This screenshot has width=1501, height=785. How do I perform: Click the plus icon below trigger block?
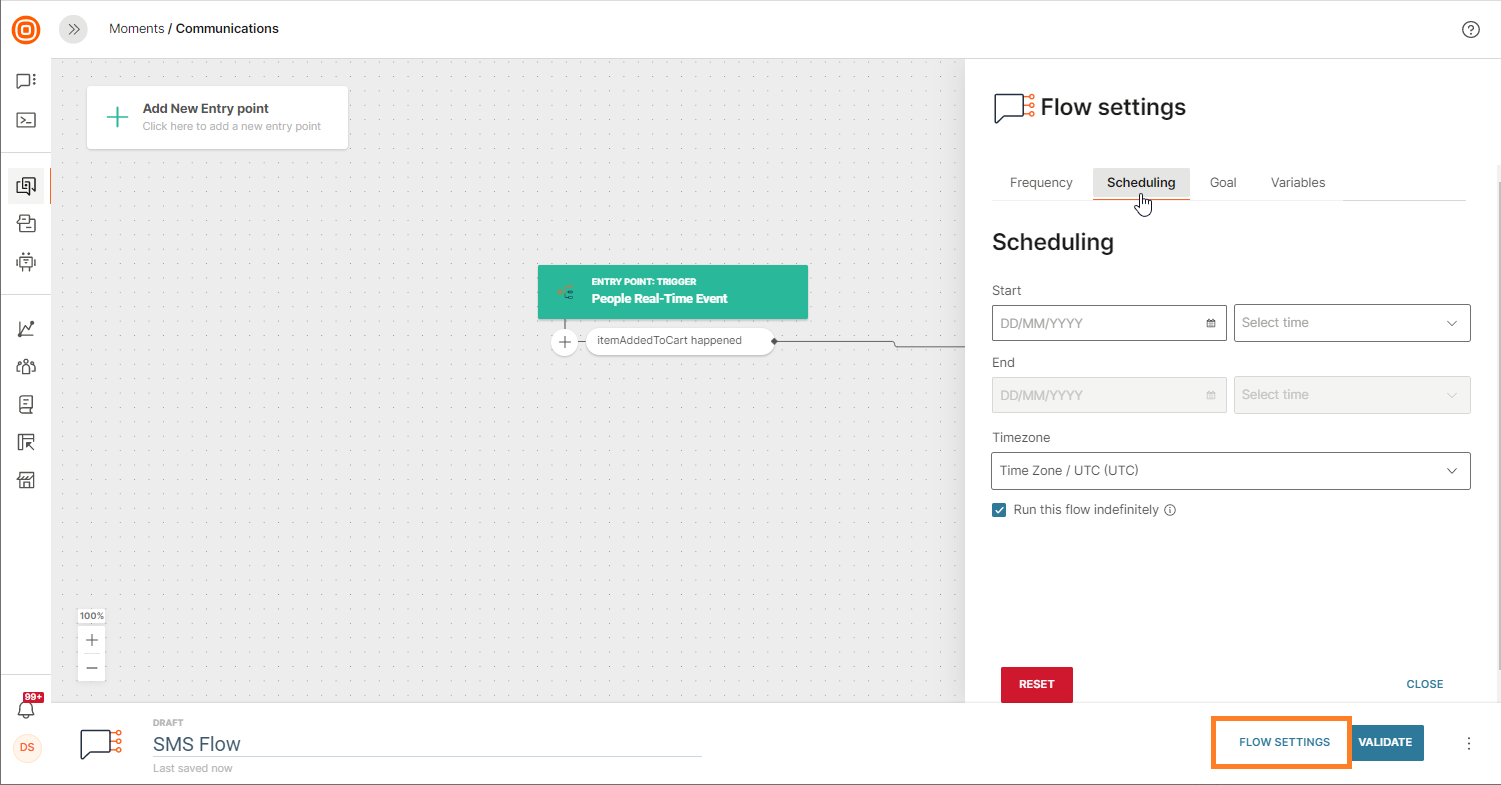pyautogui.click(x=565, y=342)
